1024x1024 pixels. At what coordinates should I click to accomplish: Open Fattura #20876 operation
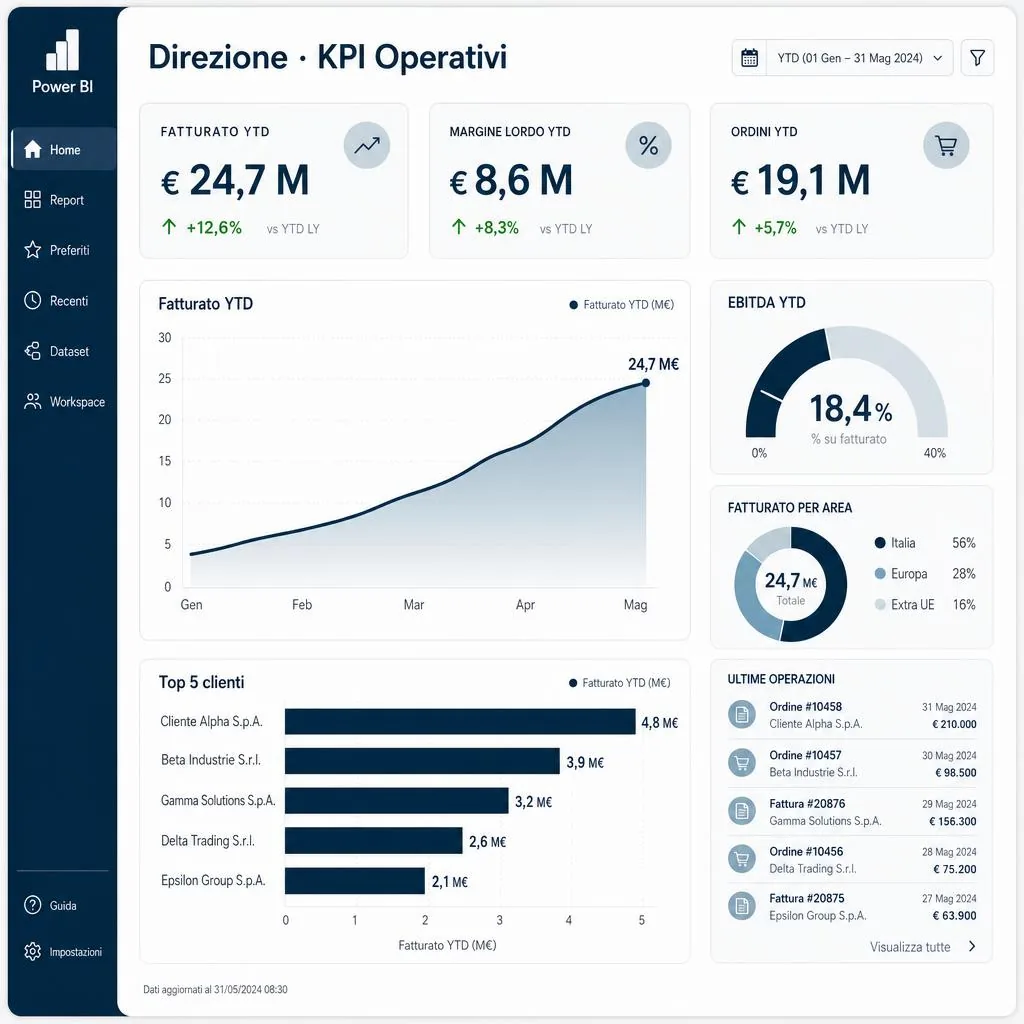pos(852,812)
